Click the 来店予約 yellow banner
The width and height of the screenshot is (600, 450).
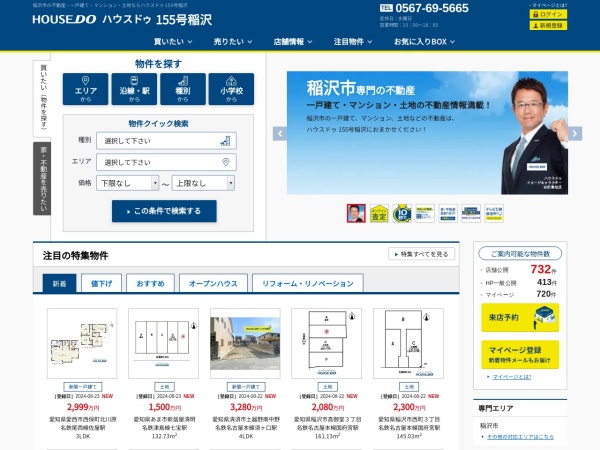pyautogui.click(x=520, y=318)
